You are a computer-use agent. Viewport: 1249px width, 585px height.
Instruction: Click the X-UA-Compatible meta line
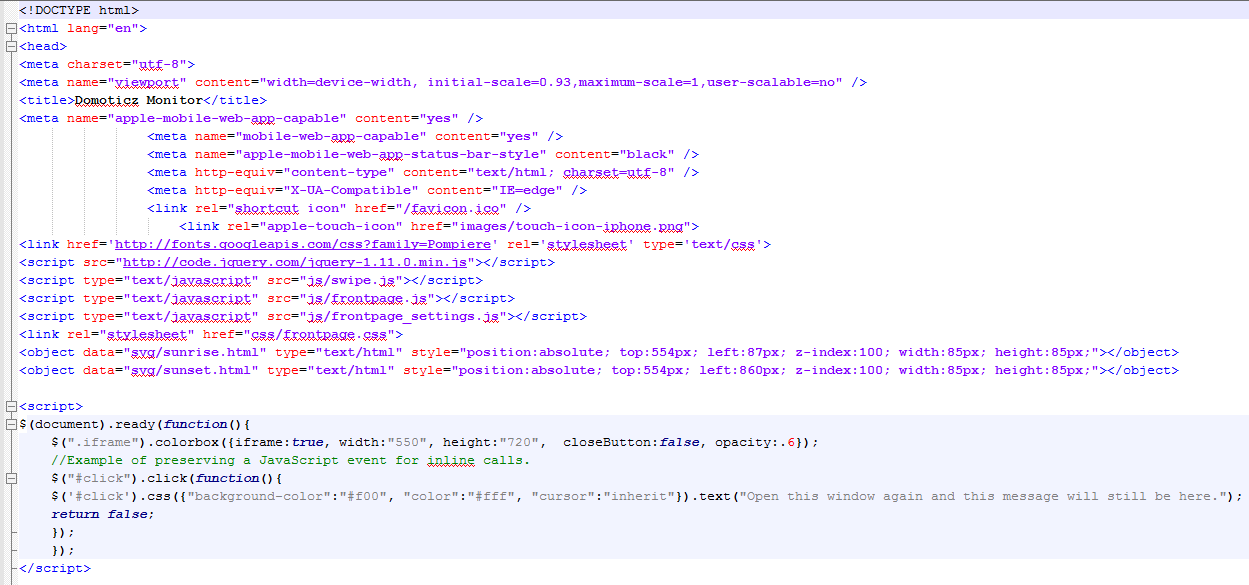coord(367,190)
